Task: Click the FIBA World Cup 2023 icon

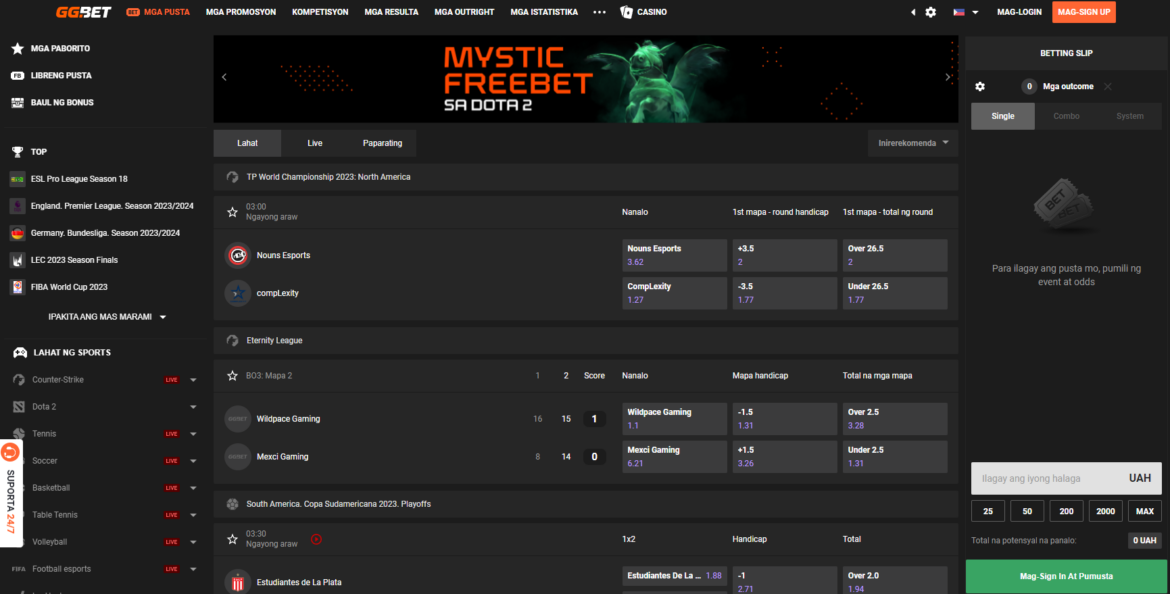Action: click(17, 287)
